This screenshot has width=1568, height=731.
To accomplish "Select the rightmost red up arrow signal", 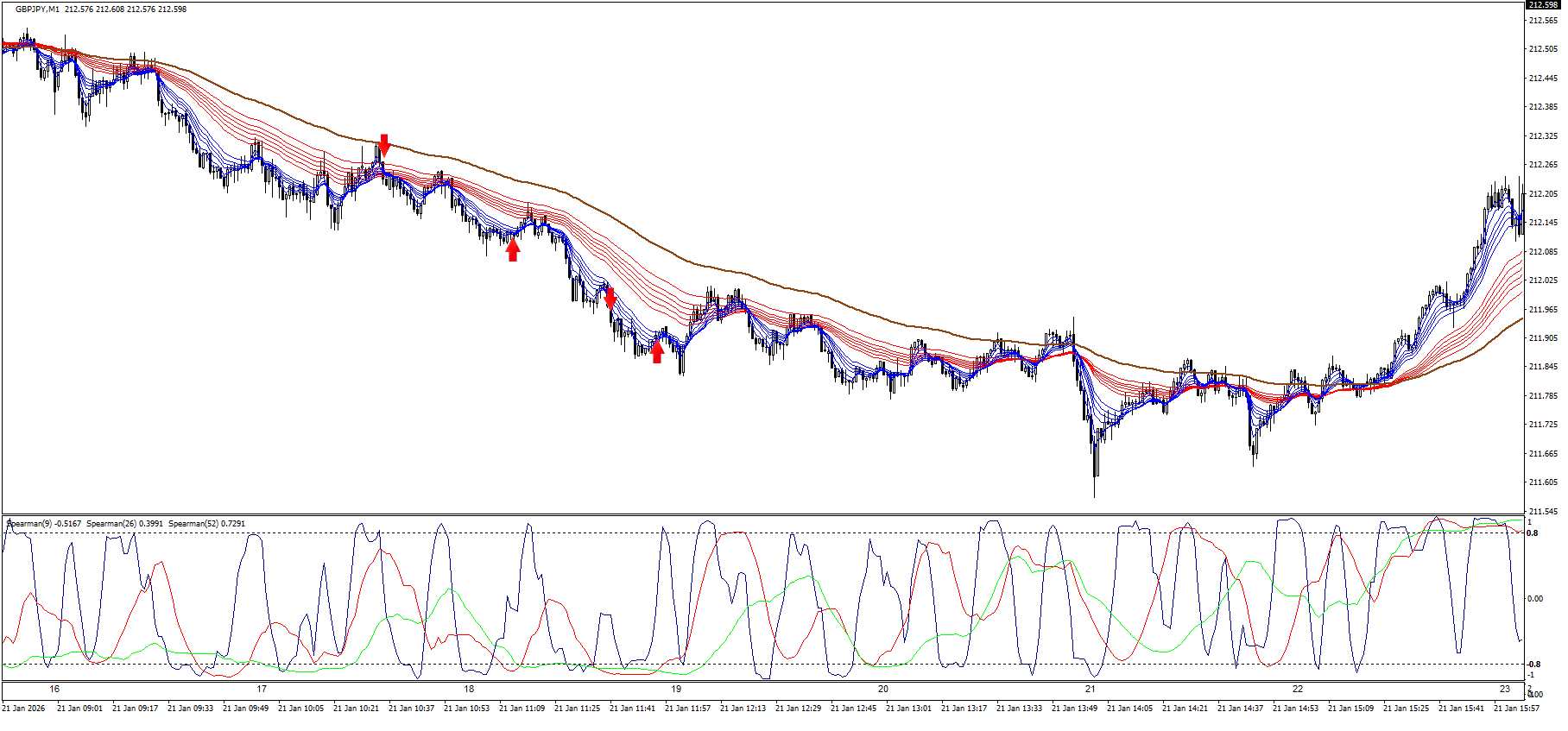I will tap(657, 351).
